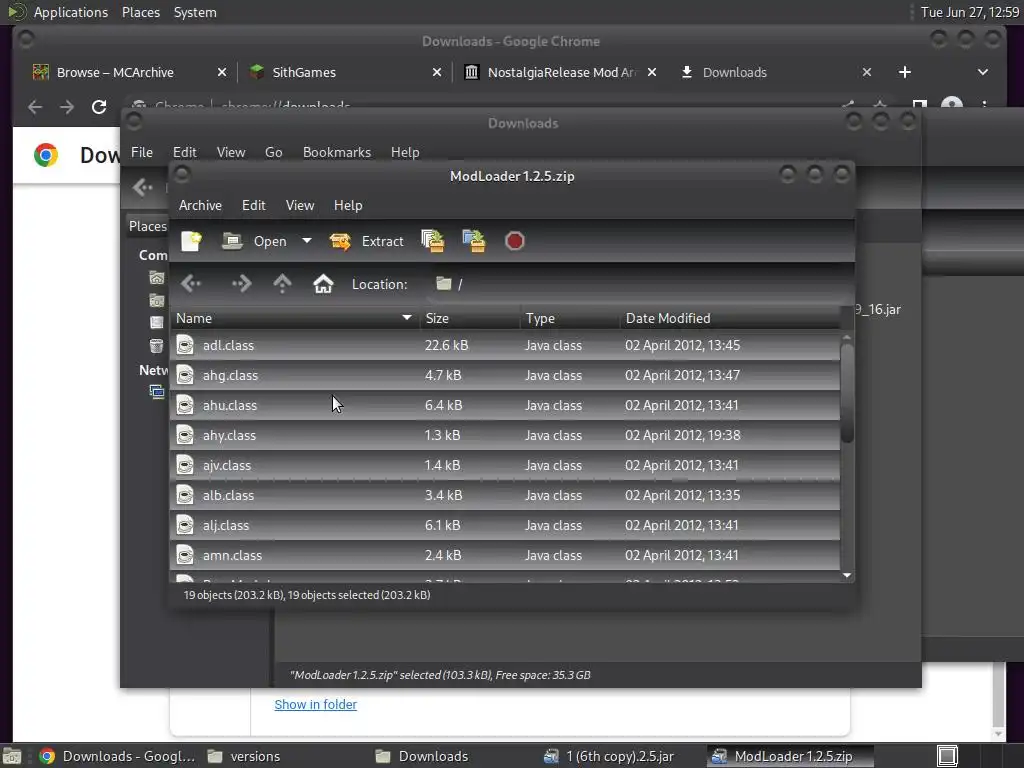
Task: Extract files from the archive
Action: click(367, 241)
